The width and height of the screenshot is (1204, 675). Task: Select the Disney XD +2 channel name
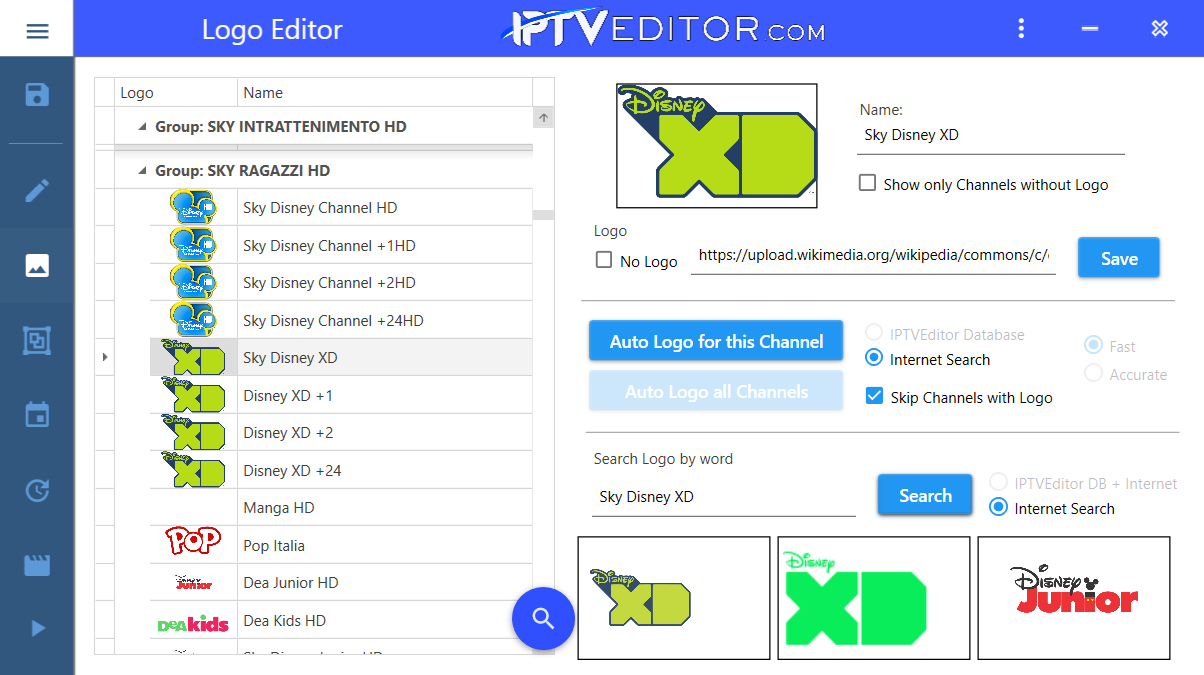[288, 433]
